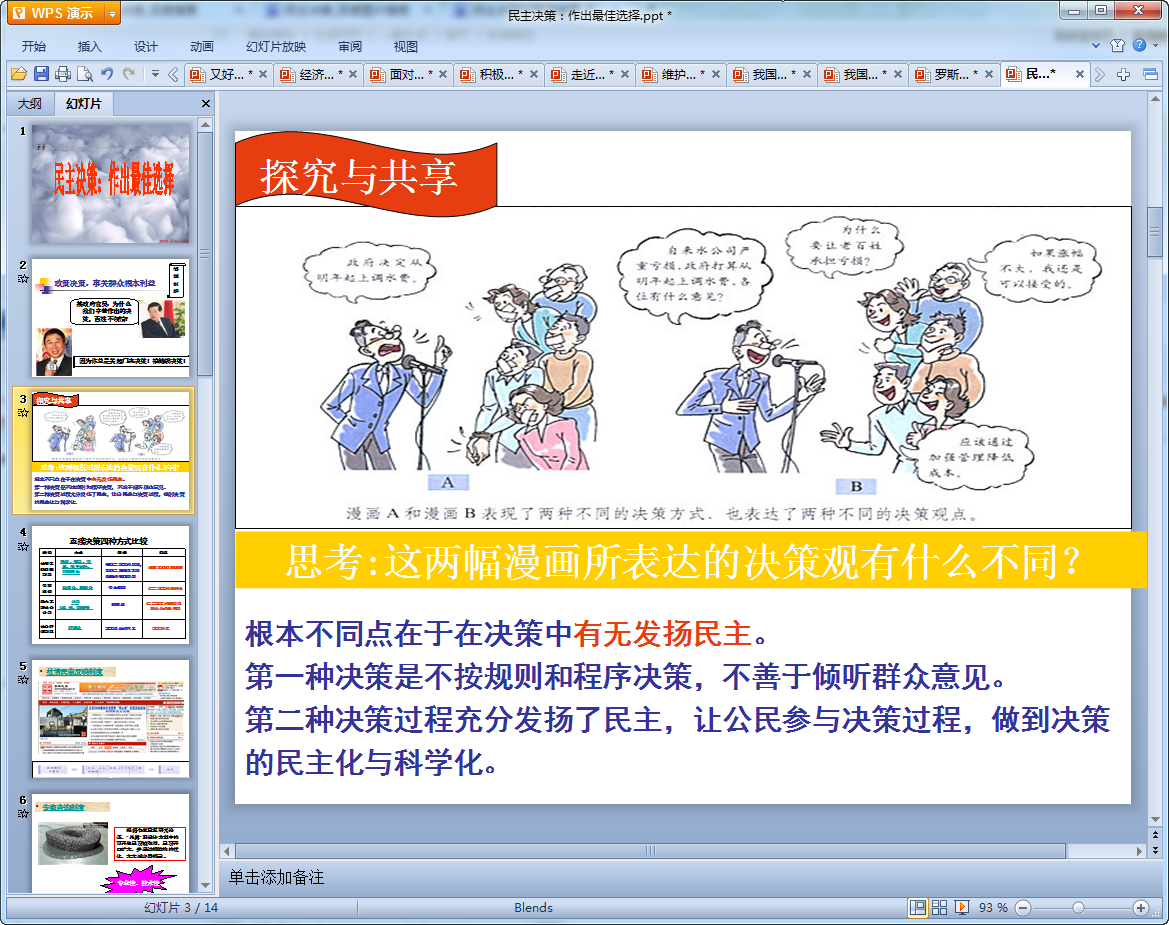
Task: Open dropdown arrow next to the help icon
Action: pos(1156,45)
